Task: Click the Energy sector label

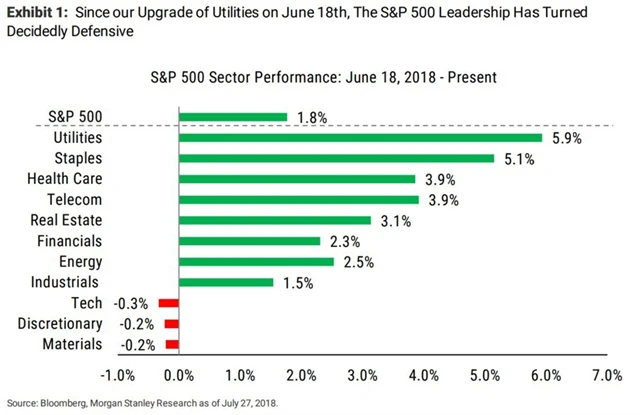Action: pyautogui.click(x=78, y=261)
